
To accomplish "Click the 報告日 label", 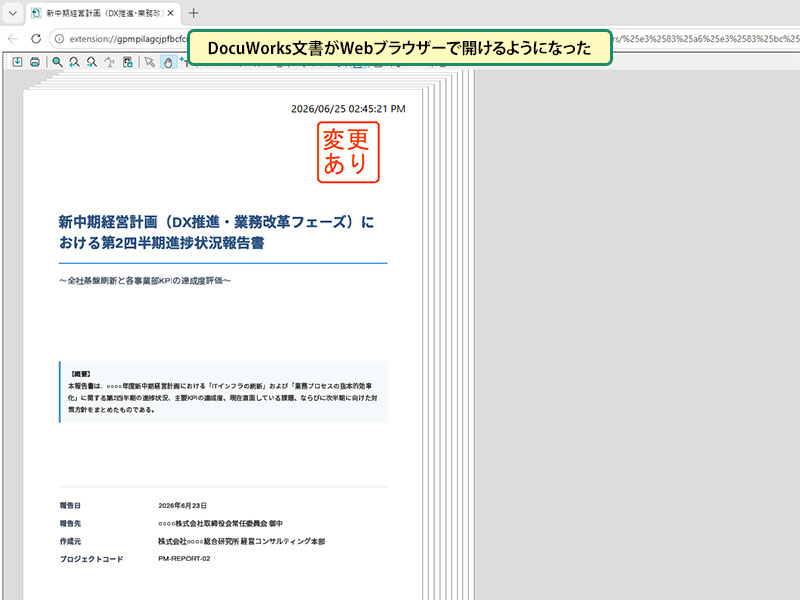I will click(x=70, y=506).
